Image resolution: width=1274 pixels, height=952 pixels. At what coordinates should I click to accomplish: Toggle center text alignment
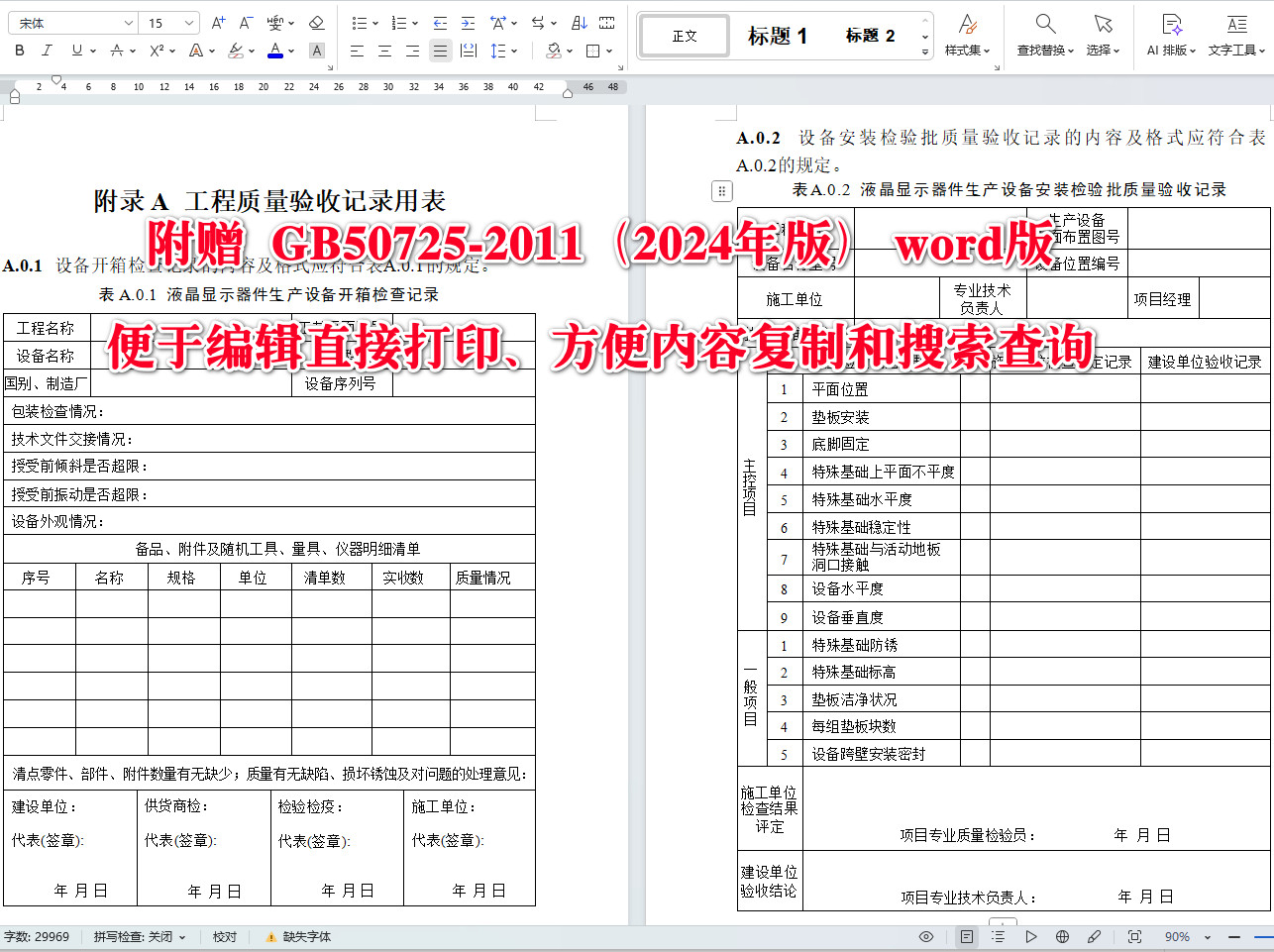click(x=384, y=50)
